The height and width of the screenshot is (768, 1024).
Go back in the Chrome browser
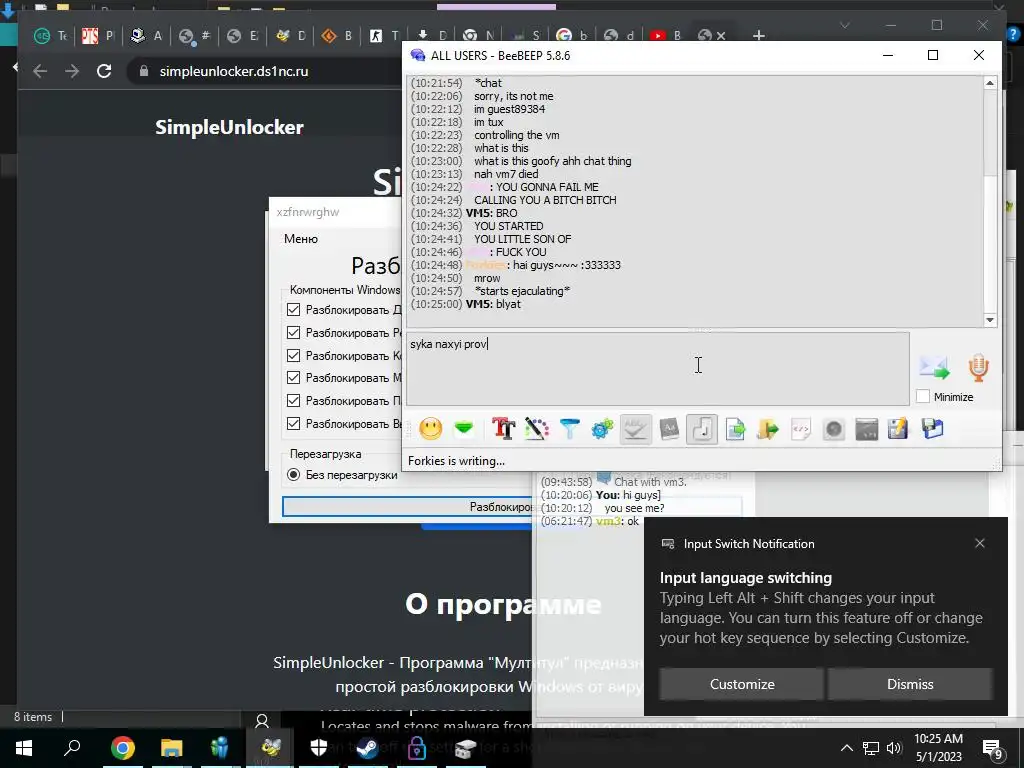40,71
